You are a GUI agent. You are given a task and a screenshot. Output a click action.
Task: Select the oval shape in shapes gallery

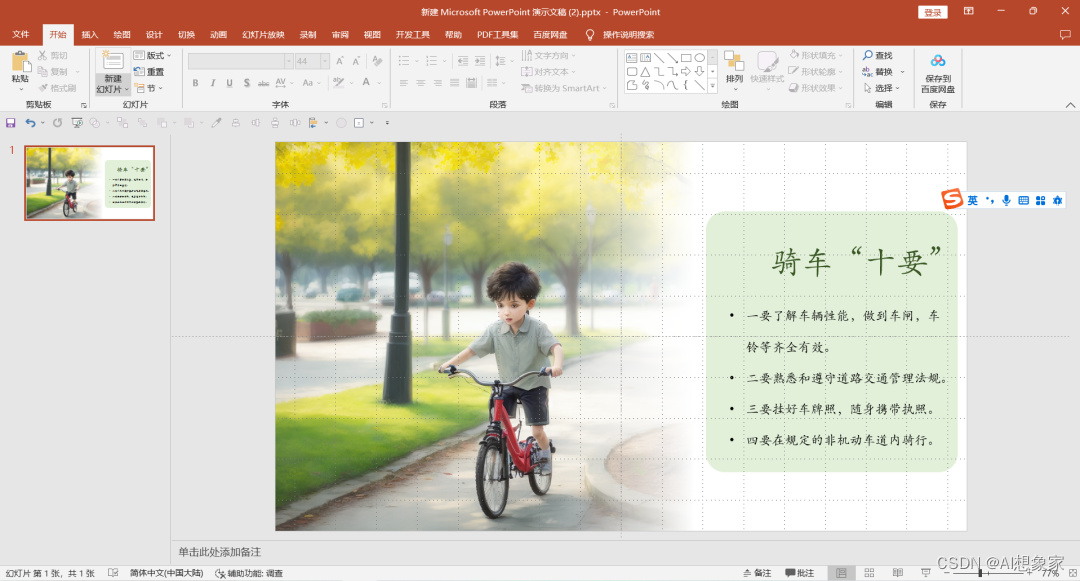pos(700,58)
